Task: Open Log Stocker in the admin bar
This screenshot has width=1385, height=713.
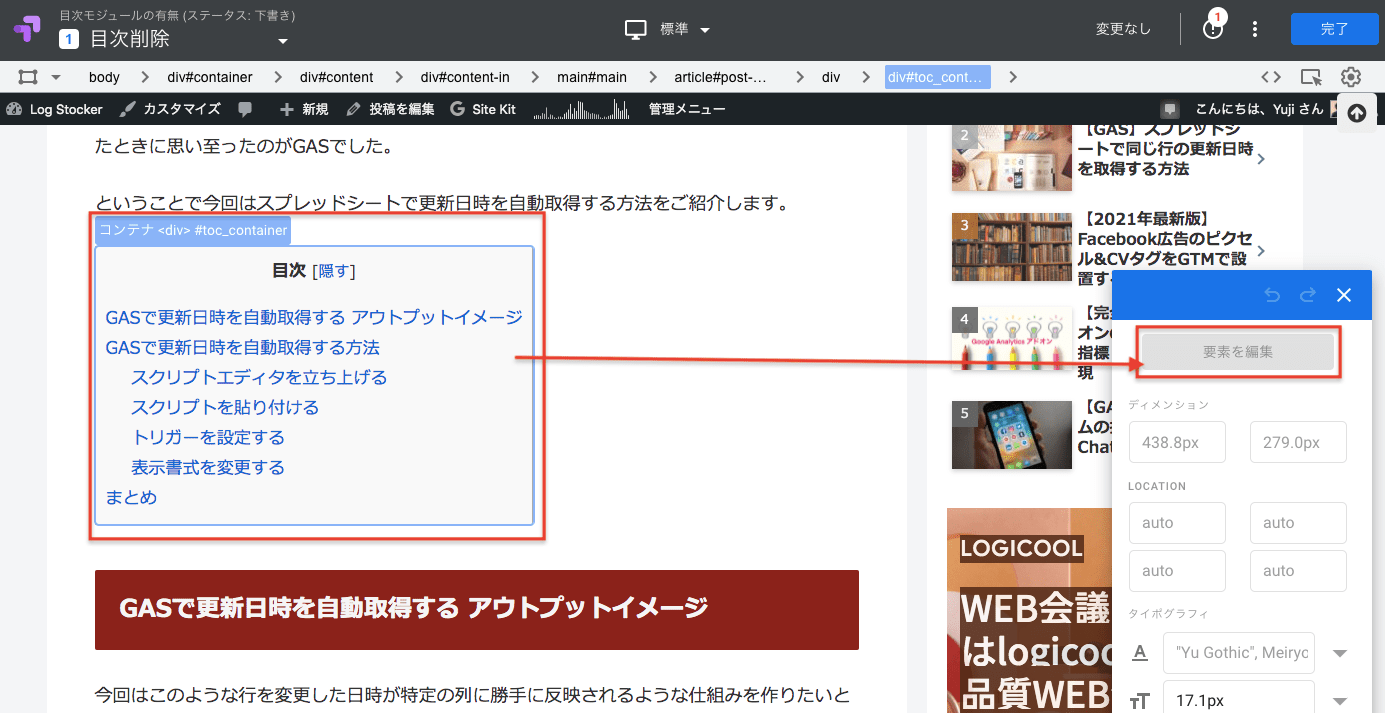Action: tap(55, 109)
